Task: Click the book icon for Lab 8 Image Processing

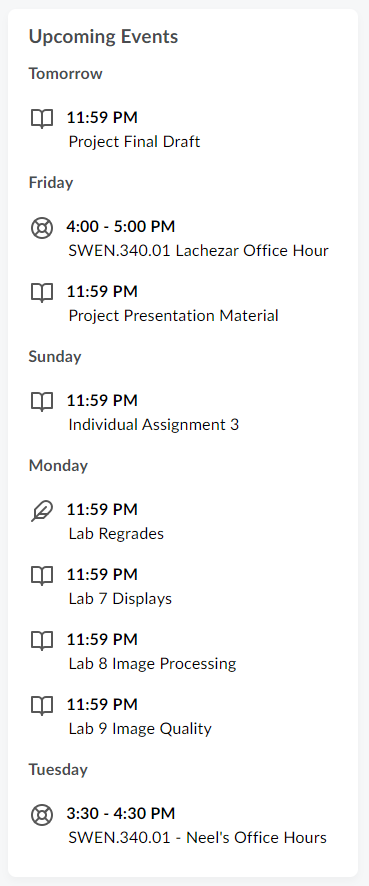Action: [x=42, y=641]
